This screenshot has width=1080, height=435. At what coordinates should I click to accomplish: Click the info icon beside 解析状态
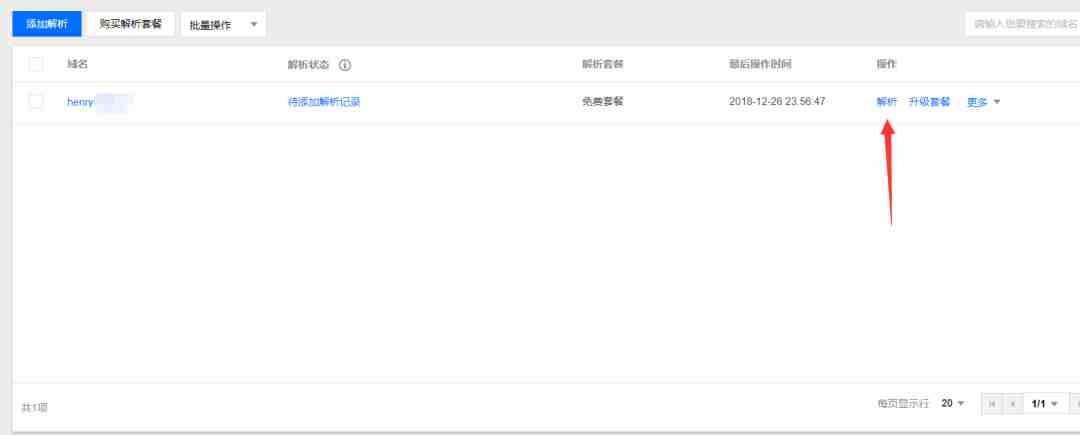click(345, 65)
